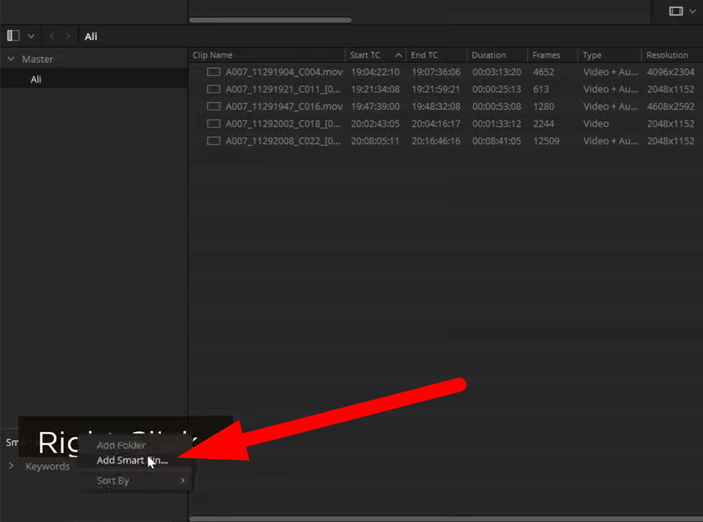Screen dimensions: 703x522
Task: Click the bottom horizontal scrollbar of the clip list
Action: 446,518
